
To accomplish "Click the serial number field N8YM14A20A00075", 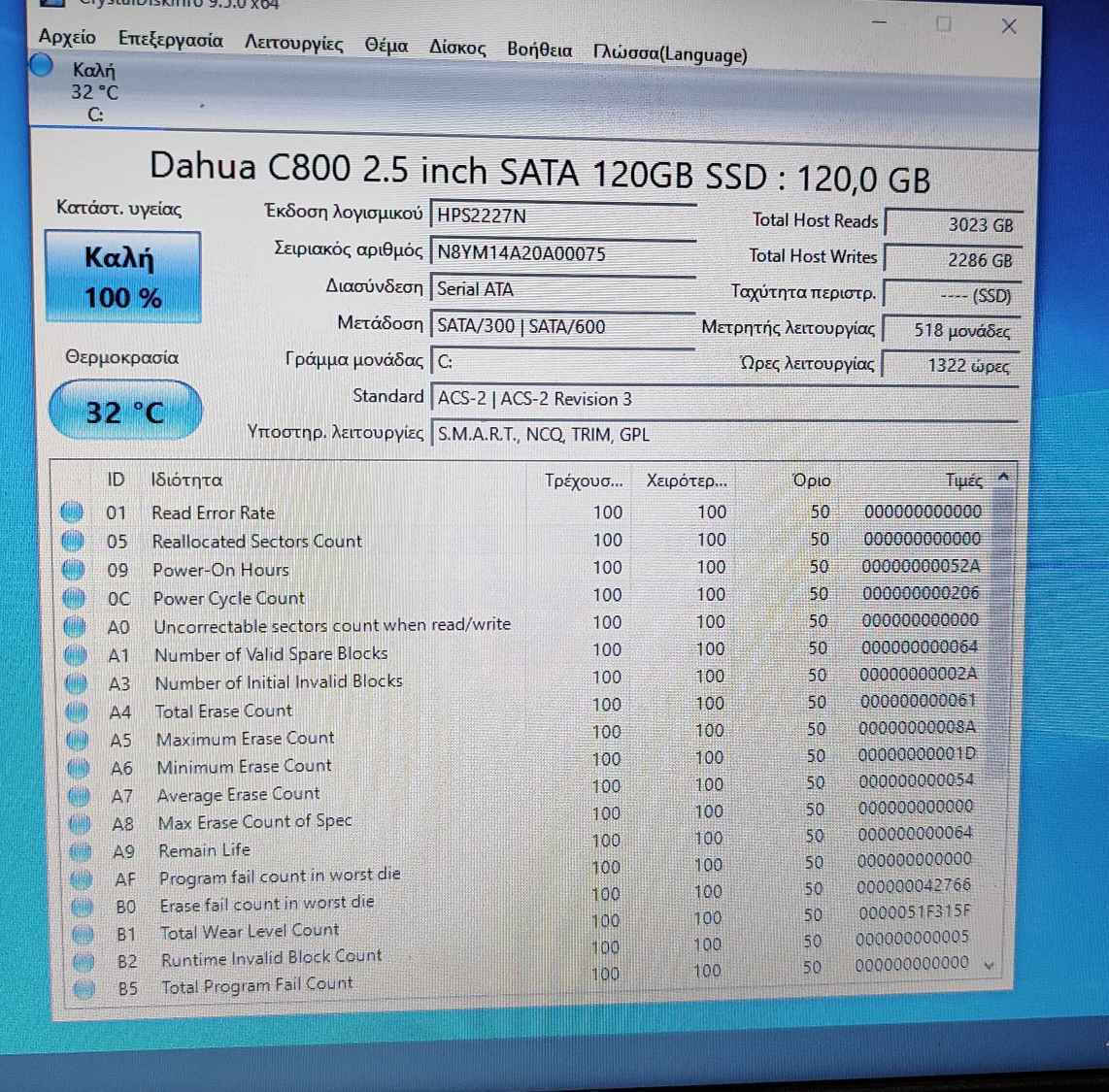I will (563, 253).
